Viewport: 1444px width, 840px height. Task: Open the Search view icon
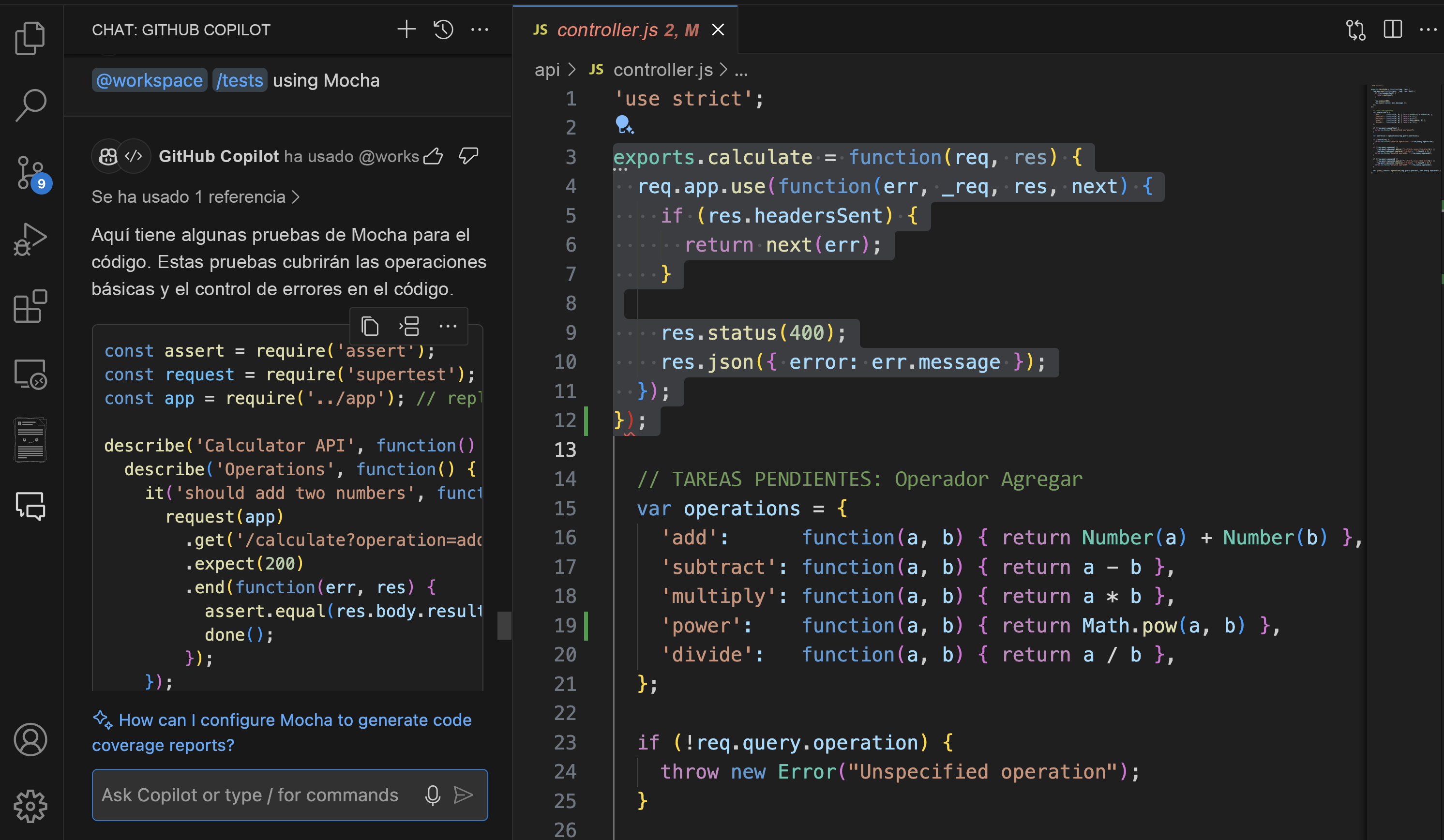tap(30, 105)
